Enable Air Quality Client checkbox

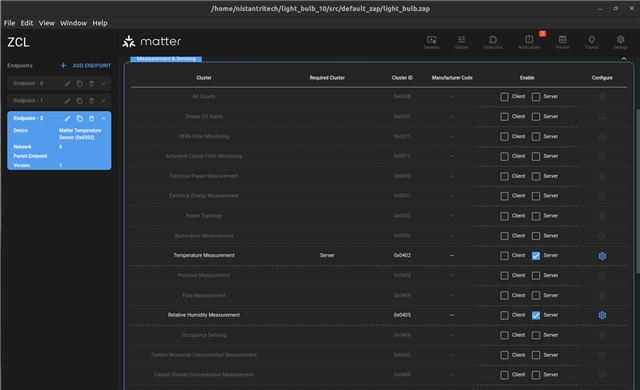tap(504, 97)
